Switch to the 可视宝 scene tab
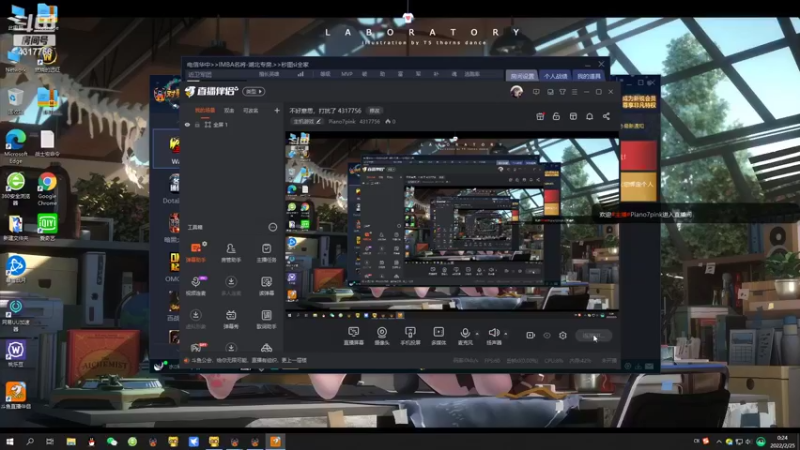Image resolution: width=800 pixels, height=450 pixels. click(x=251, y=110)
